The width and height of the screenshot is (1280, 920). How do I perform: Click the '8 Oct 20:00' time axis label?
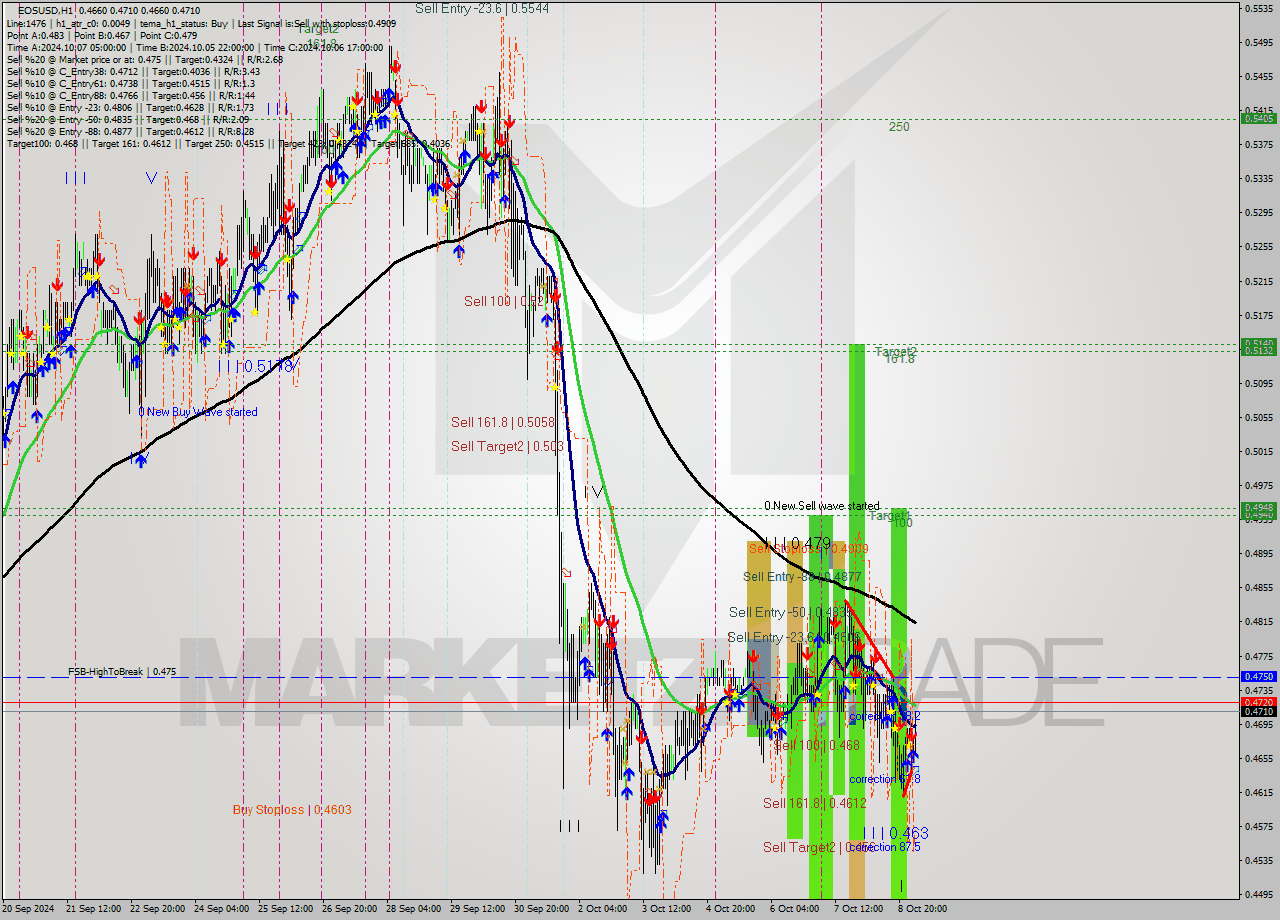(x=923, y=909)
